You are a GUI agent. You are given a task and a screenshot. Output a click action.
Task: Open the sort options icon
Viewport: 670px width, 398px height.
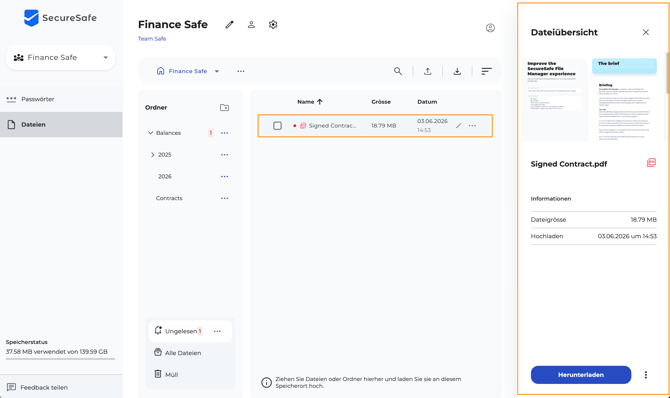point(486,71)
